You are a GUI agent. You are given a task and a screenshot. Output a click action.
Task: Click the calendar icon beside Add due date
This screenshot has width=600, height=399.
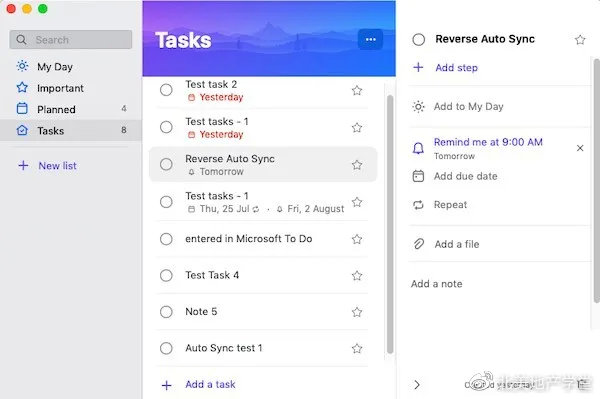[x=418, y=176]
